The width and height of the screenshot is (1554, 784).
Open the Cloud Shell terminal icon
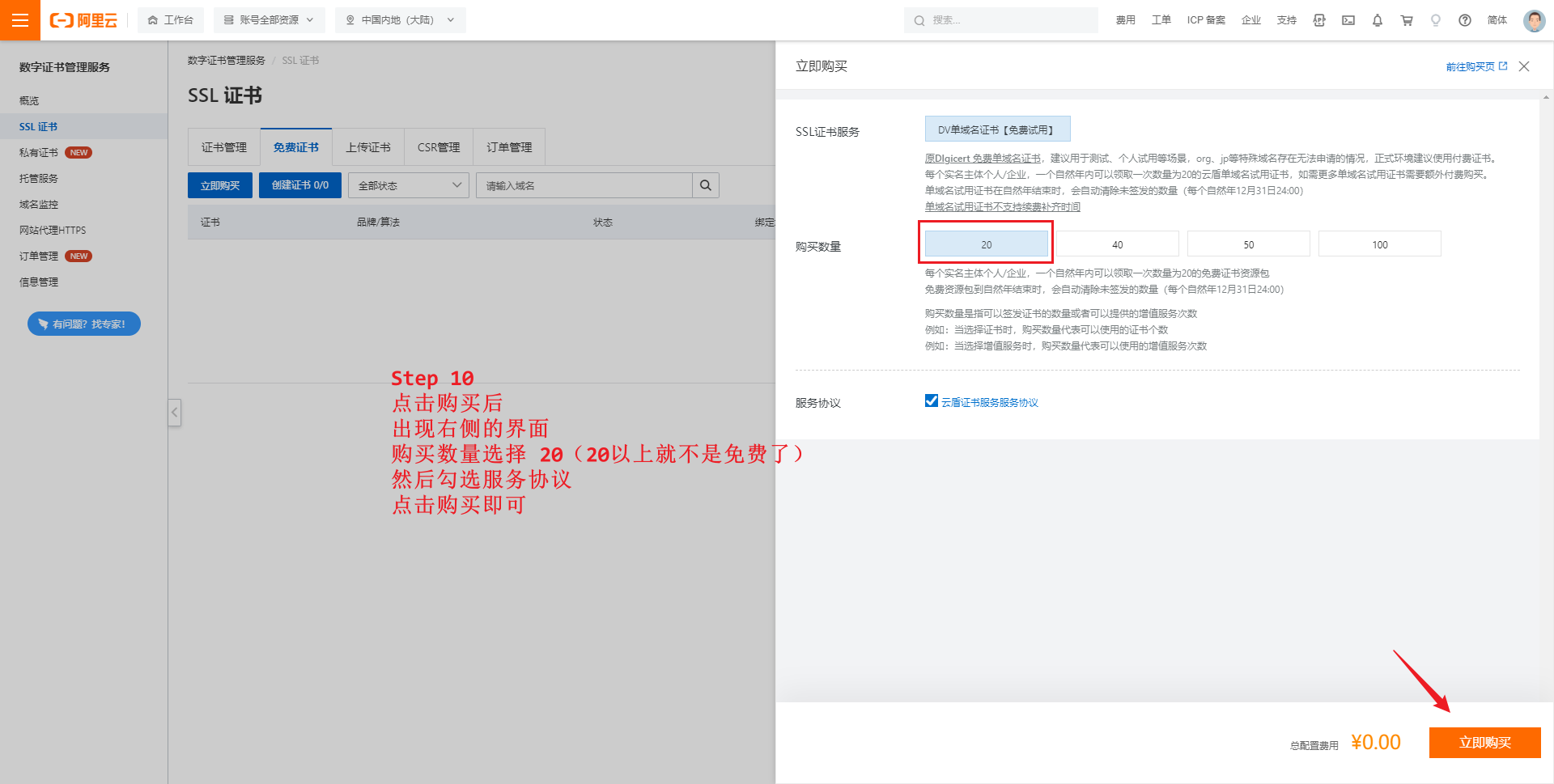pos(1348,20)
